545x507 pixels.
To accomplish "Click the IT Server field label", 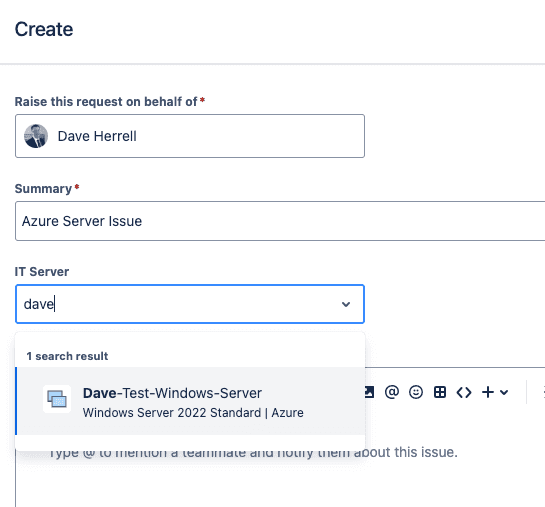I will pyautogui.click(x=42, y=272).
